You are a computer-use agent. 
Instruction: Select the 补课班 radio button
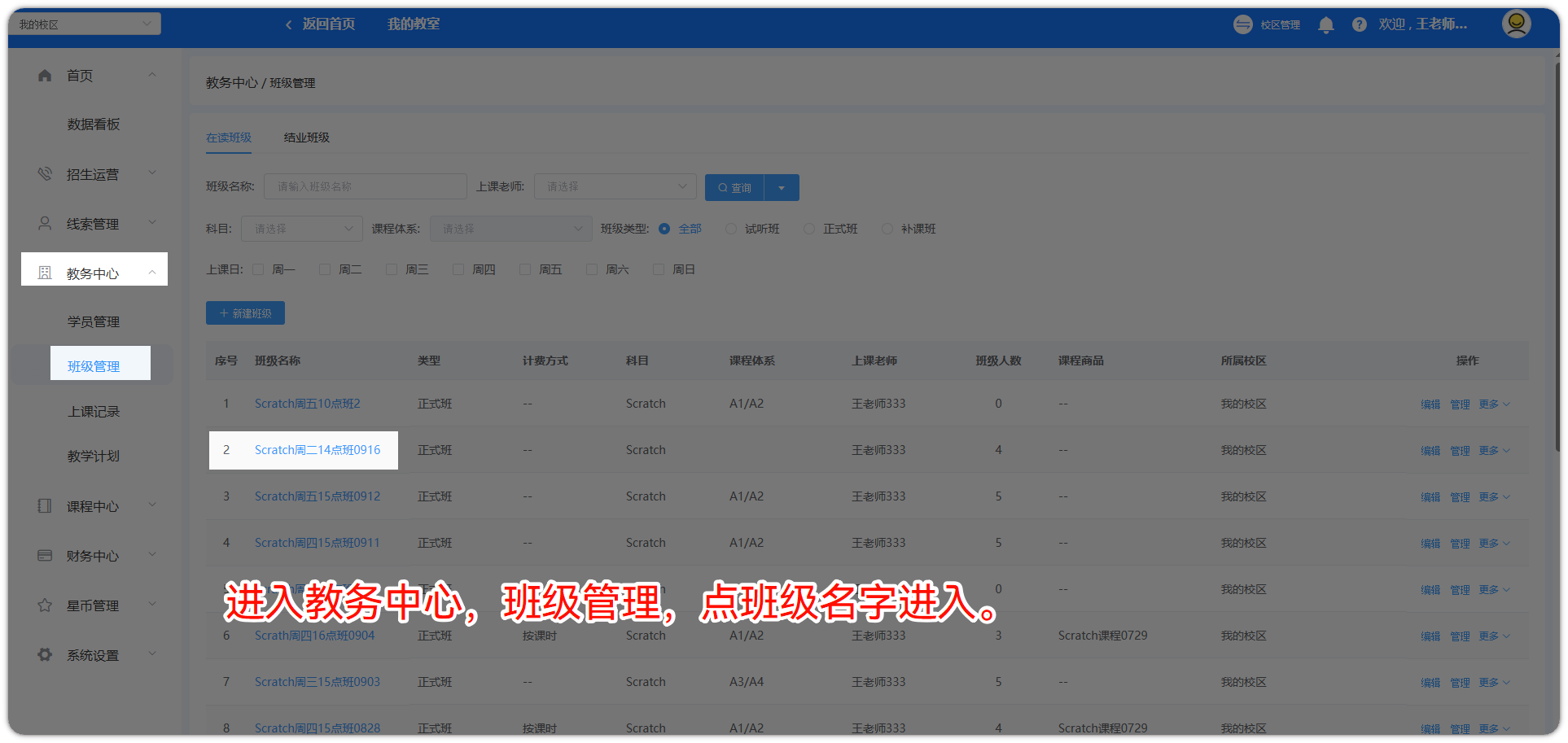point(887,229)
